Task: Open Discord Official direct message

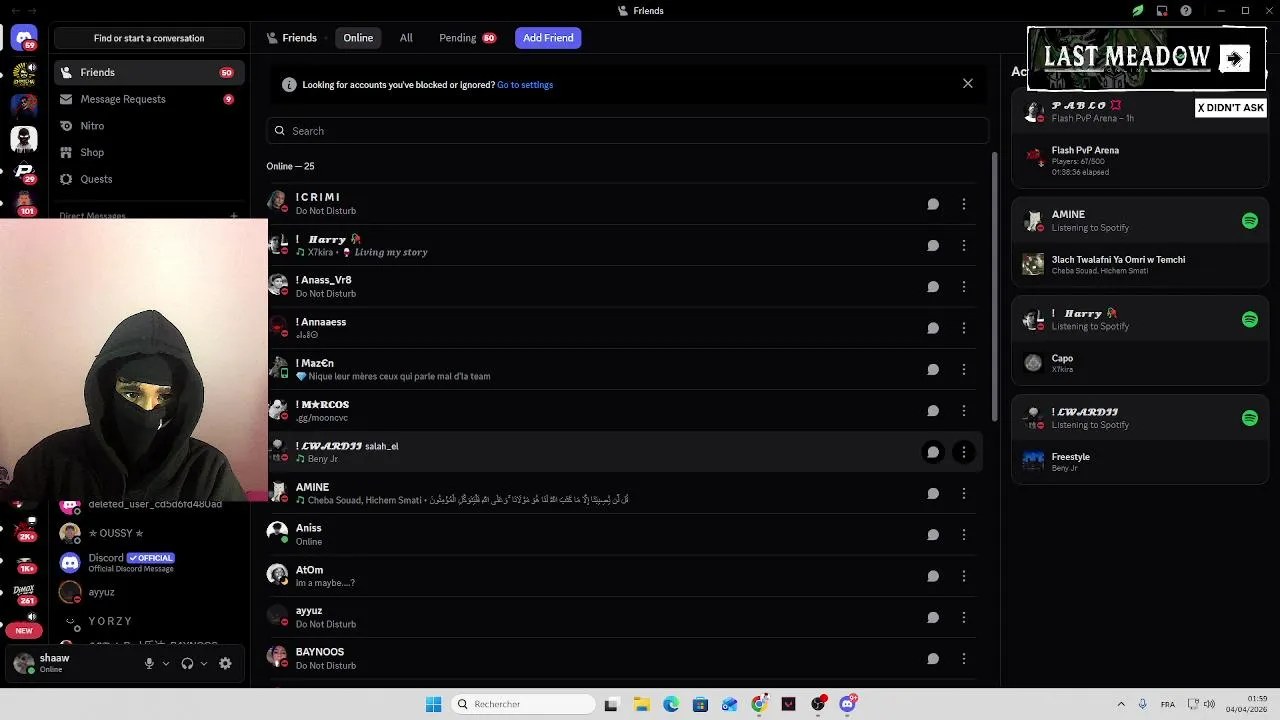Action: 149,562
